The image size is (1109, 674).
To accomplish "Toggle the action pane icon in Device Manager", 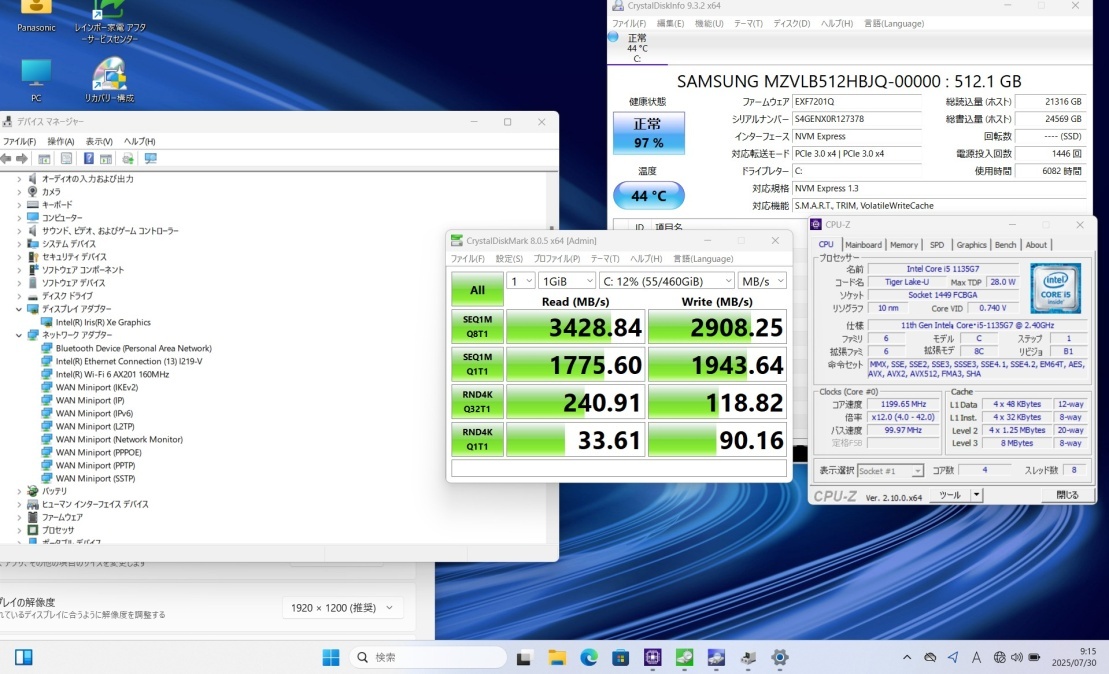I will [x=106, y=159].
